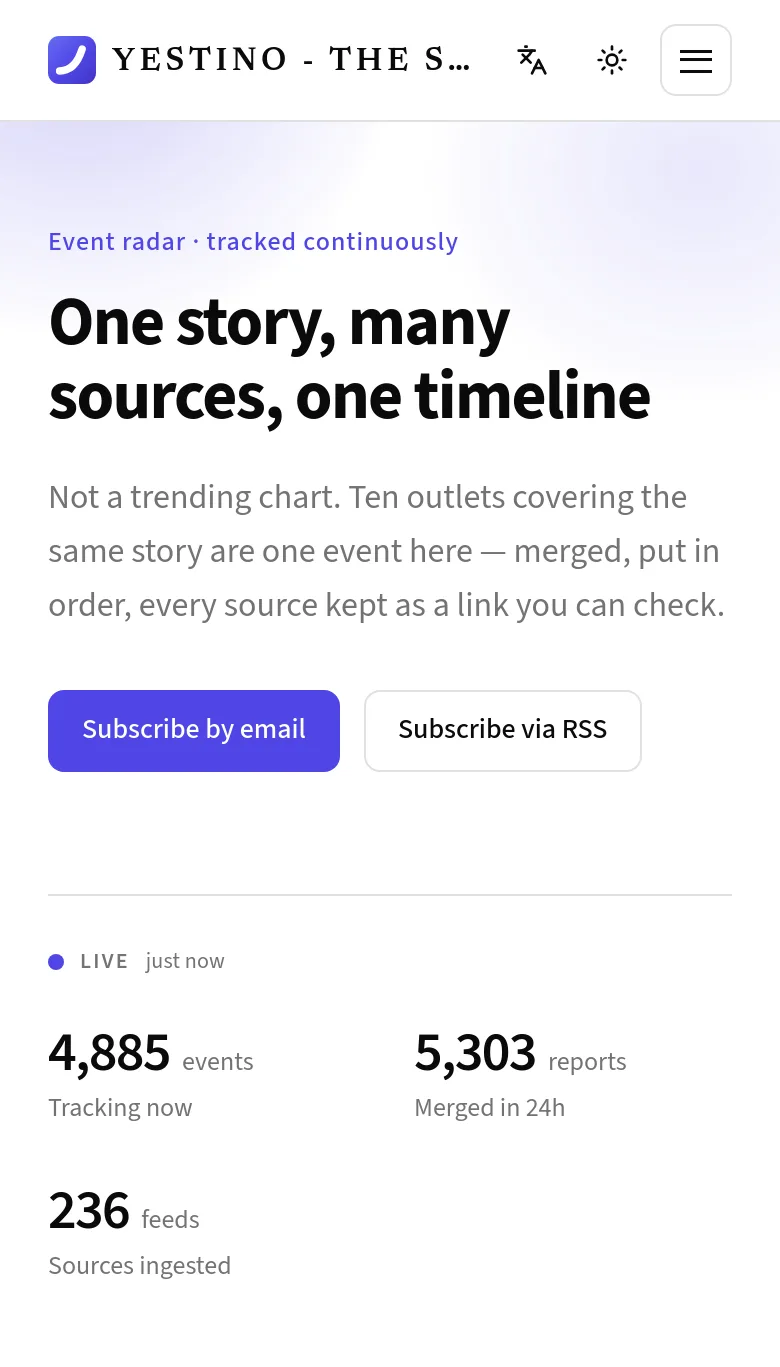Screen dimensions: 780x1367
Task: Click the Event radar tagline text
Action: point(253,242)
